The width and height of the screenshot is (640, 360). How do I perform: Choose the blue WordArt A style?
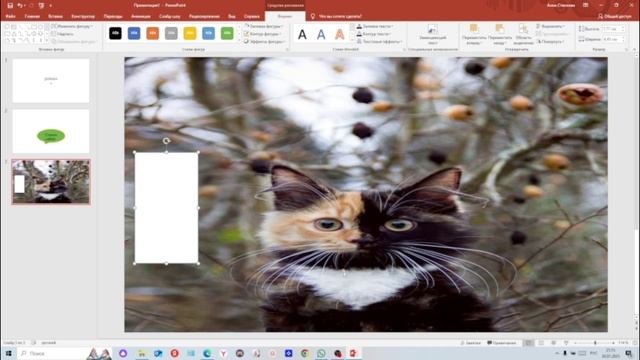[321, 35]
